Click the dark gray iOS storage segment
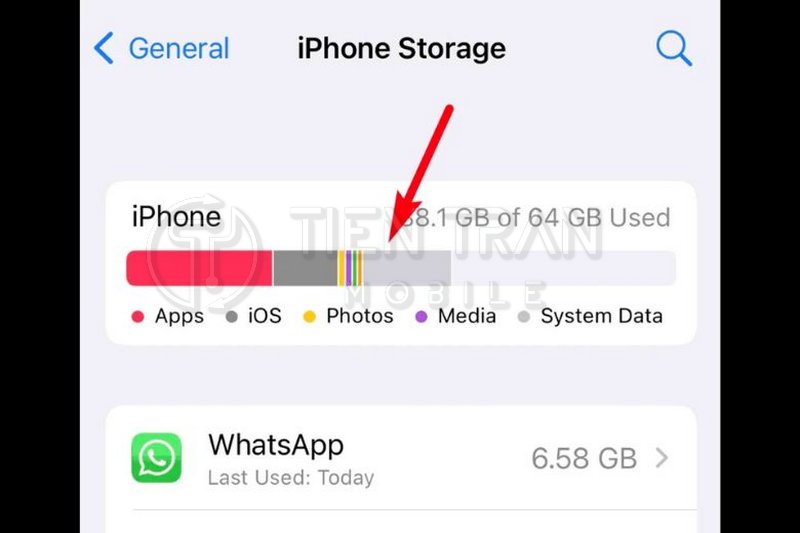800x533 pixels. pyautogui.click(x=305, y=268)
